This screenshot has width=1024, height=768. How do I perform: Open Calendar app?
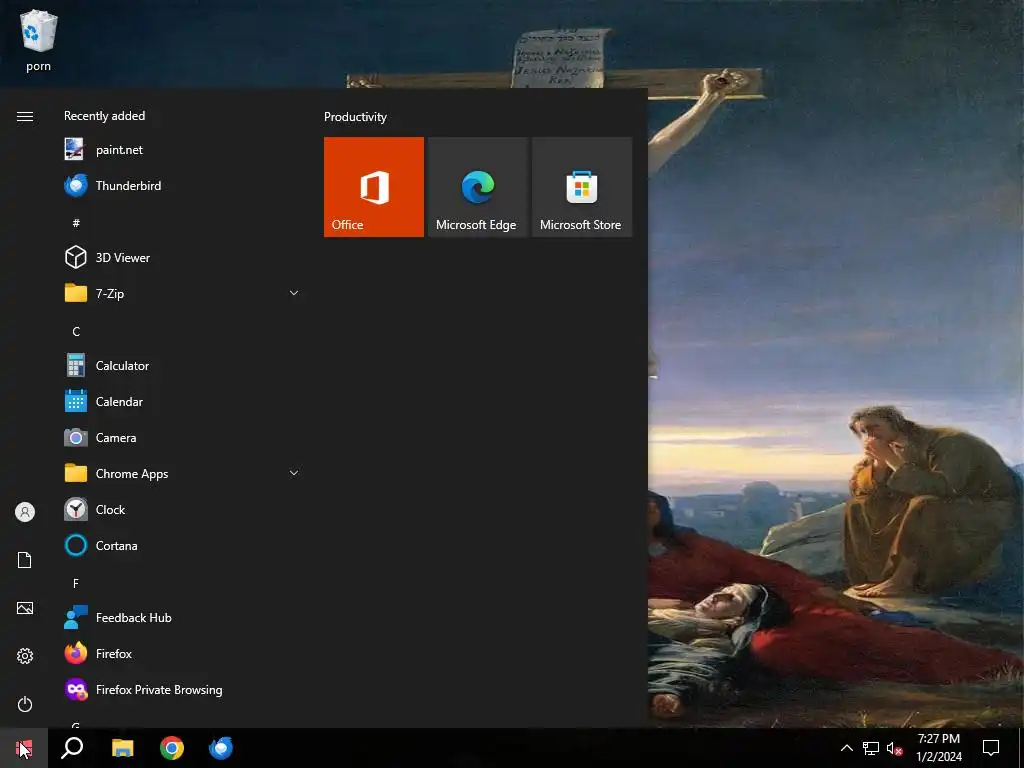tap(183, 402)
